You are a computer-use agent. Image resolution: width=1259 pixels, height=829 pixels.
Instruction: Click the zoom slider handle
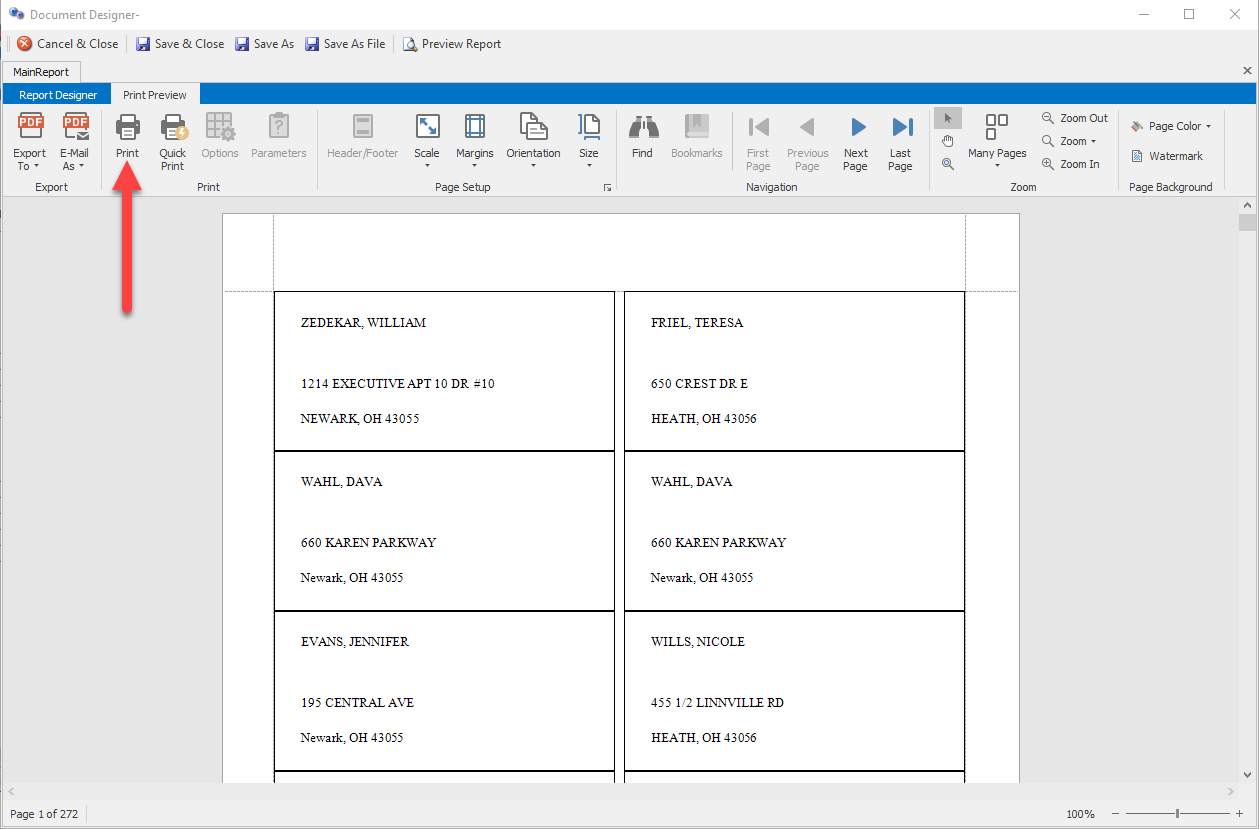pos(1178,814)
